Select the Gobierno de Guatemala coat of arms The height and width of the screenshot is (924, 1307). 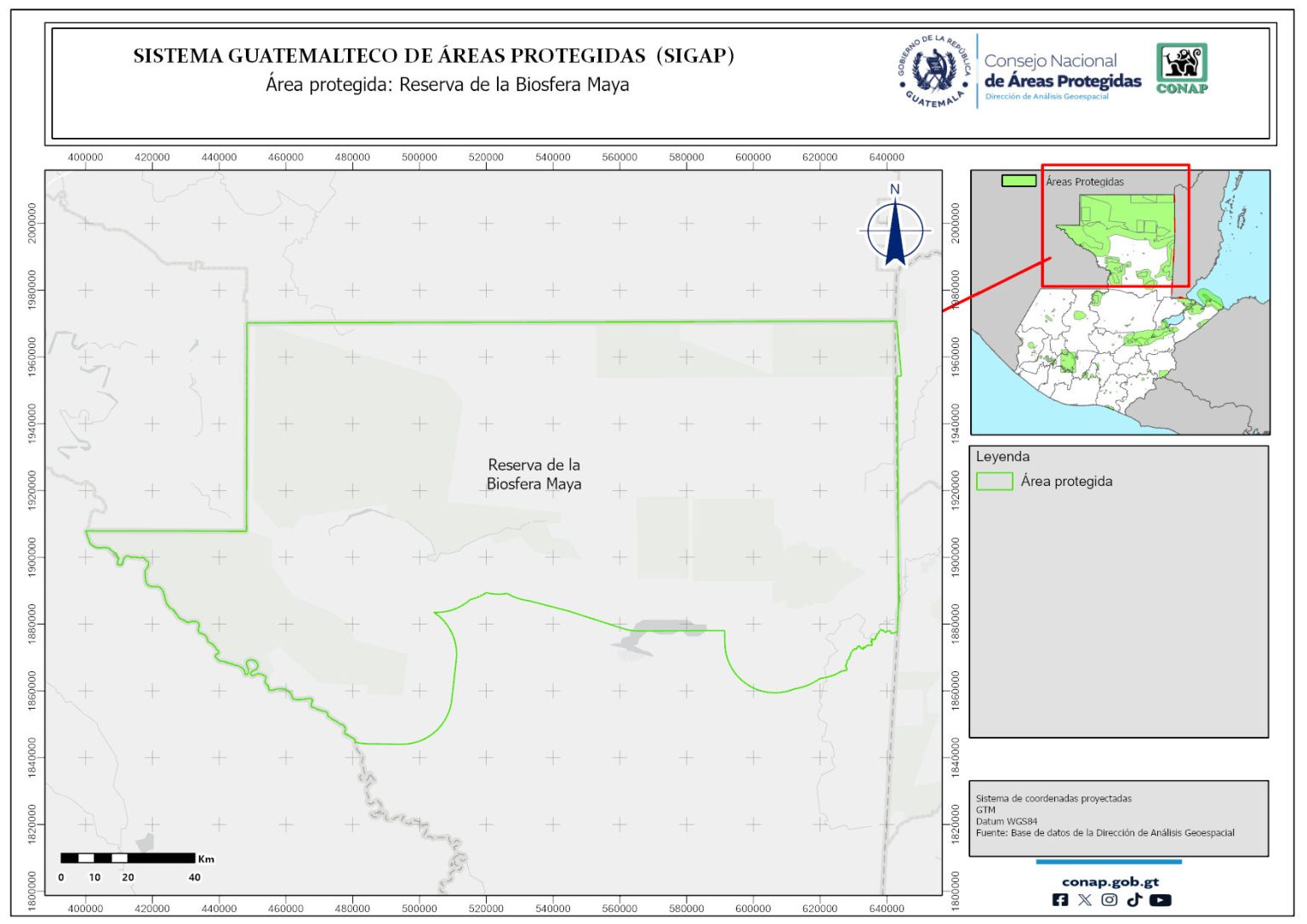[934, 71]
